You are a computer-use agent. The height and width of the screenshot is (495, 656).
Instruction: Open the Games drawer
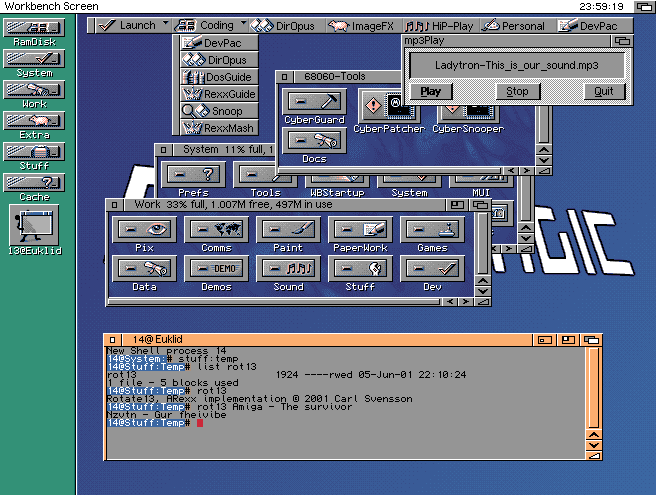click(432, 229)
